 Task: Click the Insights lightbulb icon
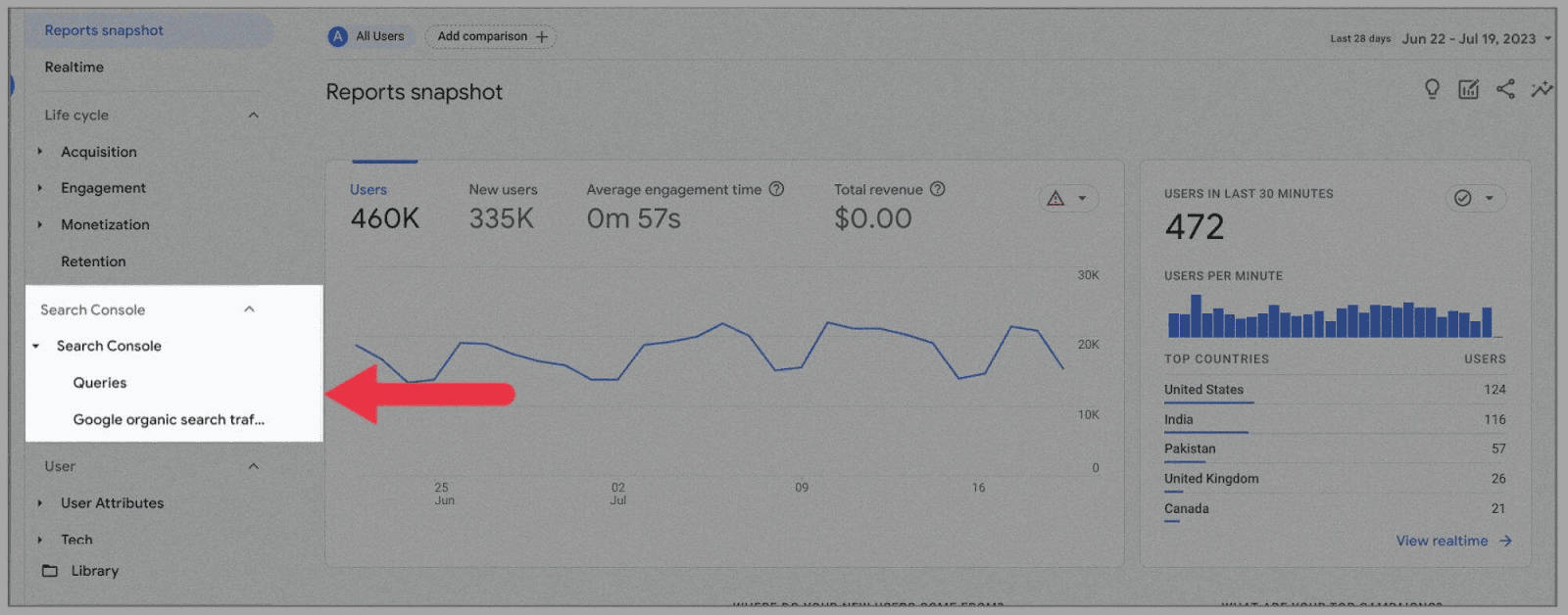click(x=1432, y=90)
